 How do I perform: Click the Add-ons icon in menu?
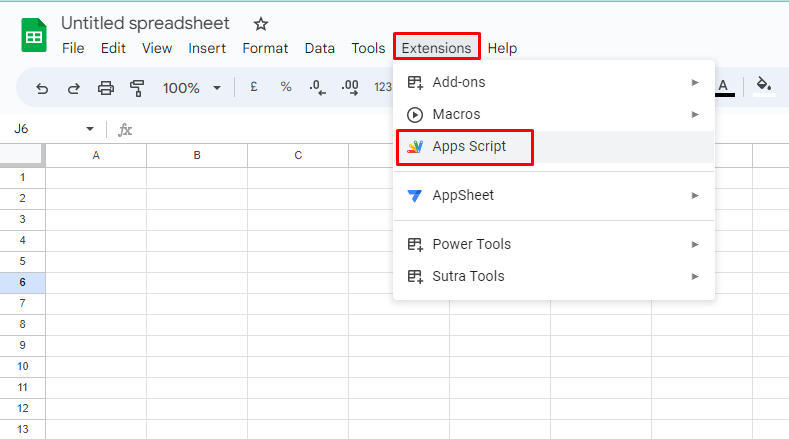coord(415,83)
